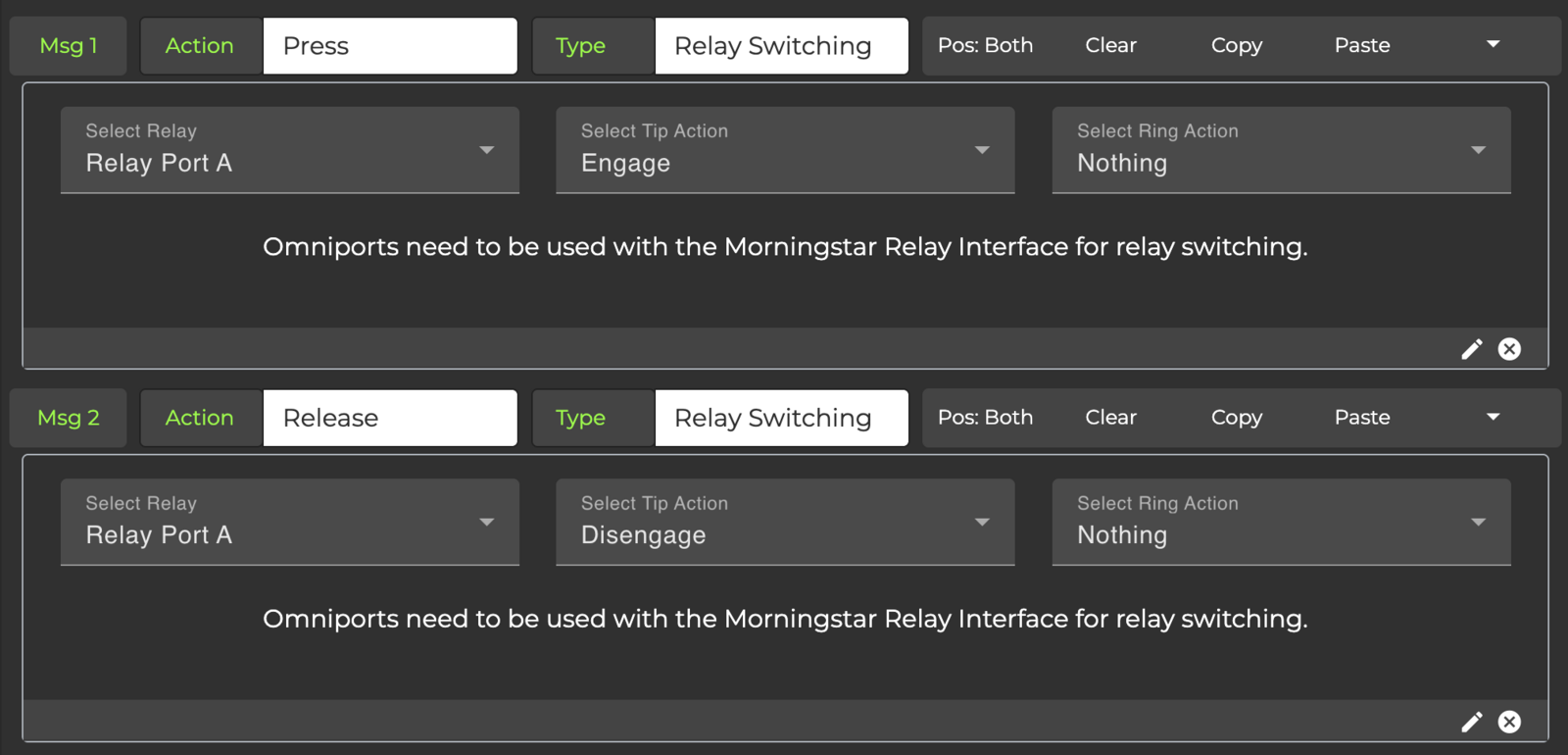Expand the Msg 2 header options arrow
The height and width of the screenshot is (755, 1568).
(x=1493, y=418)
